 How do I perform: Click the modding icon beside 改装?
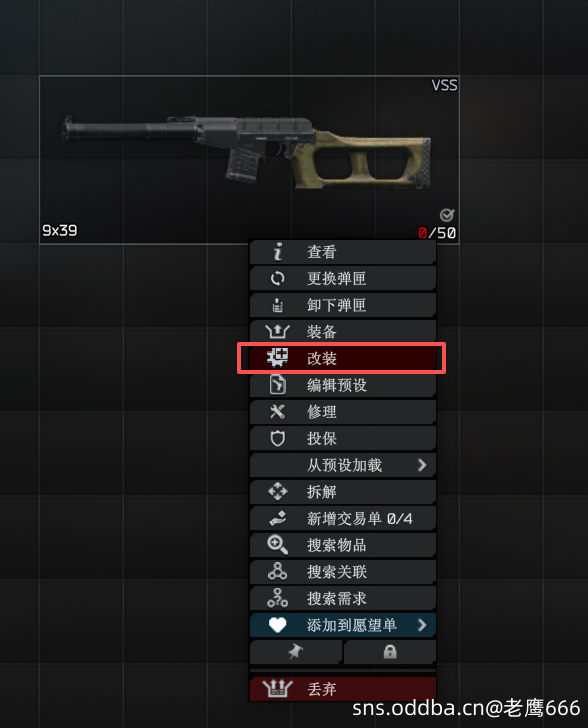pos(277,358)
